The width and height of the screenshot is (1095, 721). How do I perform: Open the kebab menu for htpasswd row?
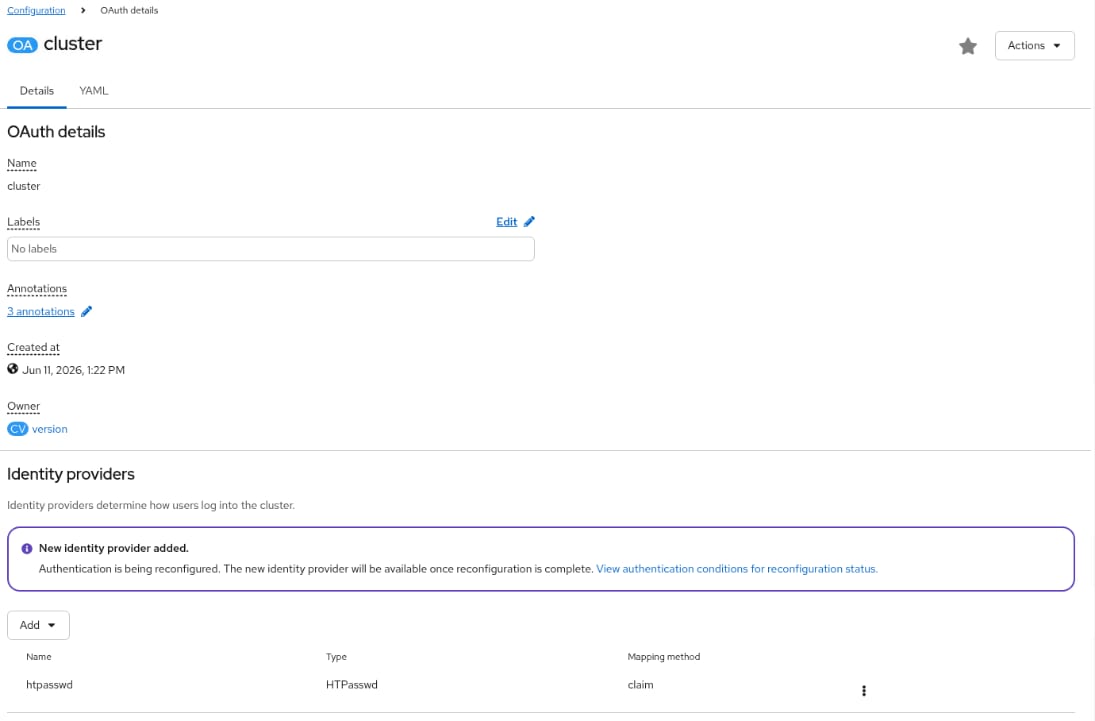click(864, 690)
